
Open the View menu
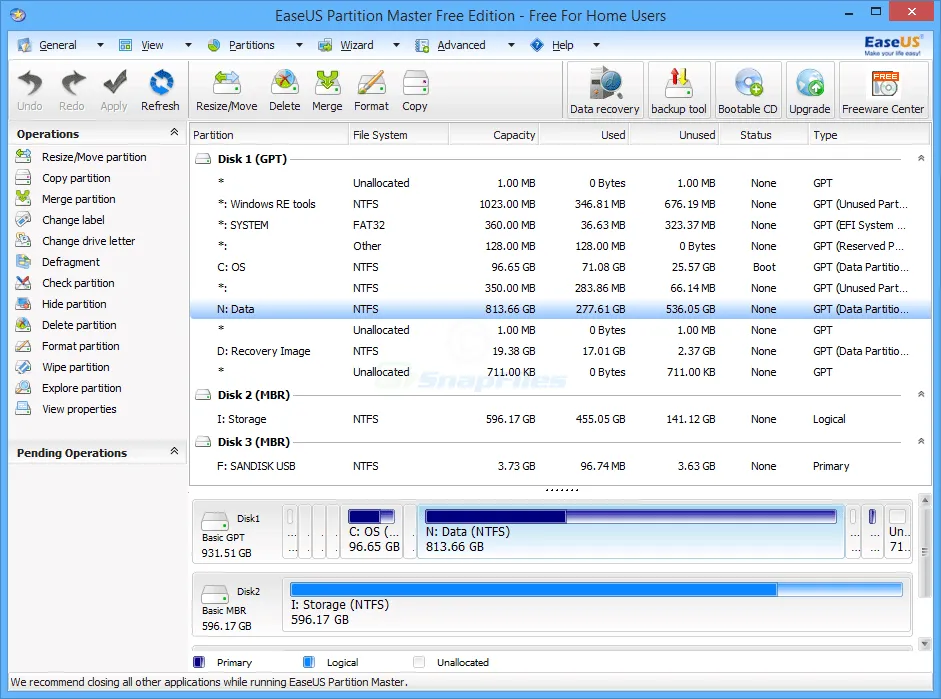152,45
